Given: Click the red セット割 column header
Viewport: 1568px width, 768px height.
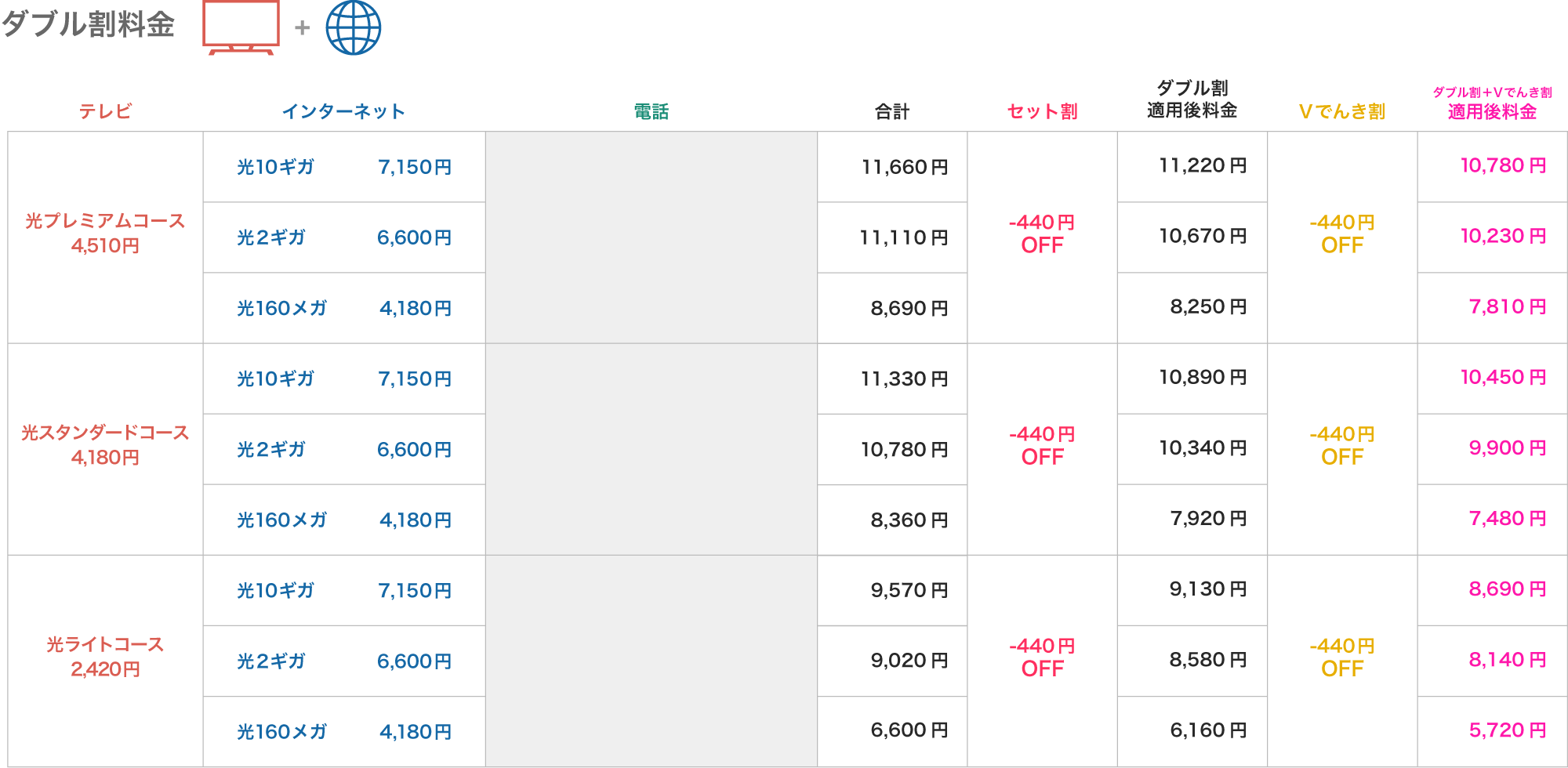Looking at the screenshot, I should (1042, 112).
